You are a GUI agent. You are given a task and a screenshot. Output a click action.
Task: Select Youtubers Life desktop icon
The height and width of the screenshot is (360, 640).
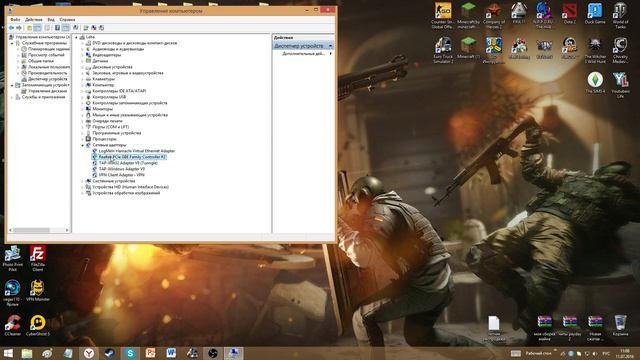point(620,85)
